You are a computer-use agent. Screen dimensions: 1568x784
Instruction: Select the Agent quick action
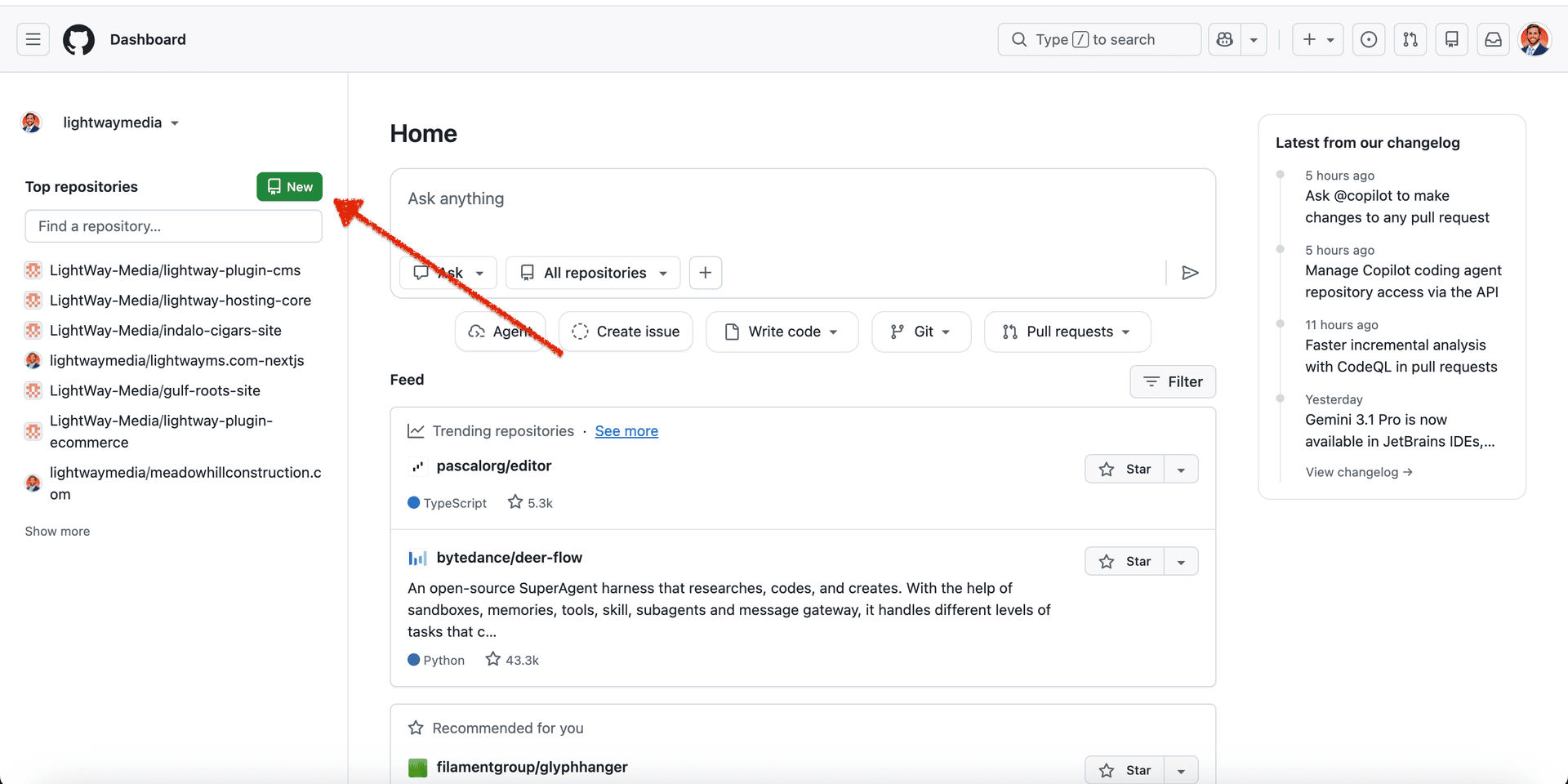point(501,332)
